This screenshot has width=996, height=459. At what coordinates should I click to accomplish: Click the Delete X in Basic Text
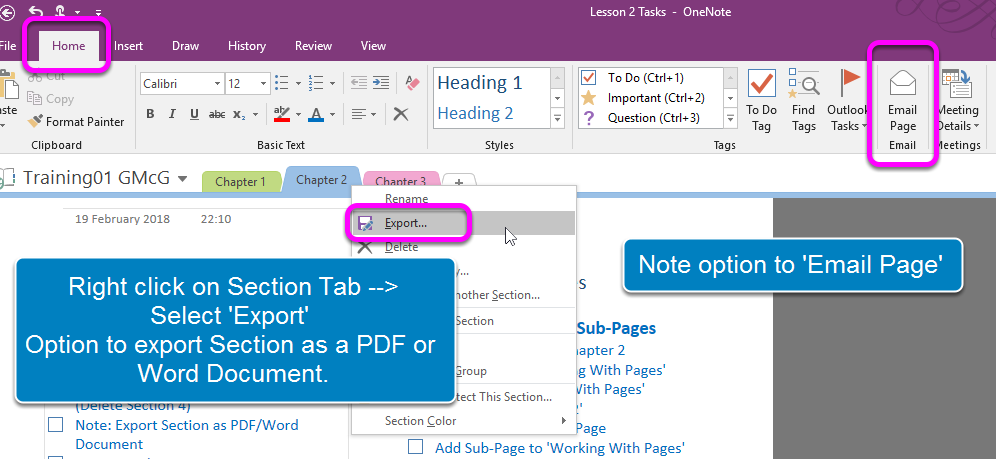coord(400,114)
